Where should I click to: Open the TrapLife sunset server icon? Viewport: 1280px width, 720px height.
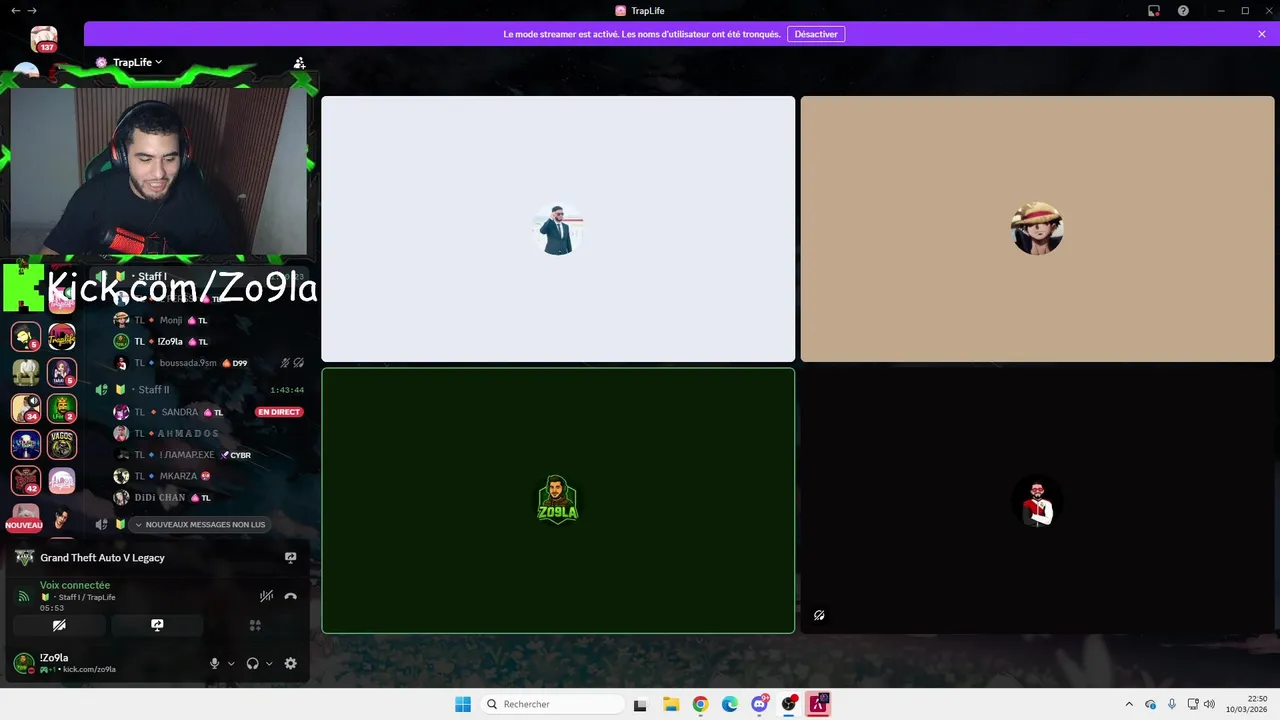pyautogui.click(x=62, y=337)
